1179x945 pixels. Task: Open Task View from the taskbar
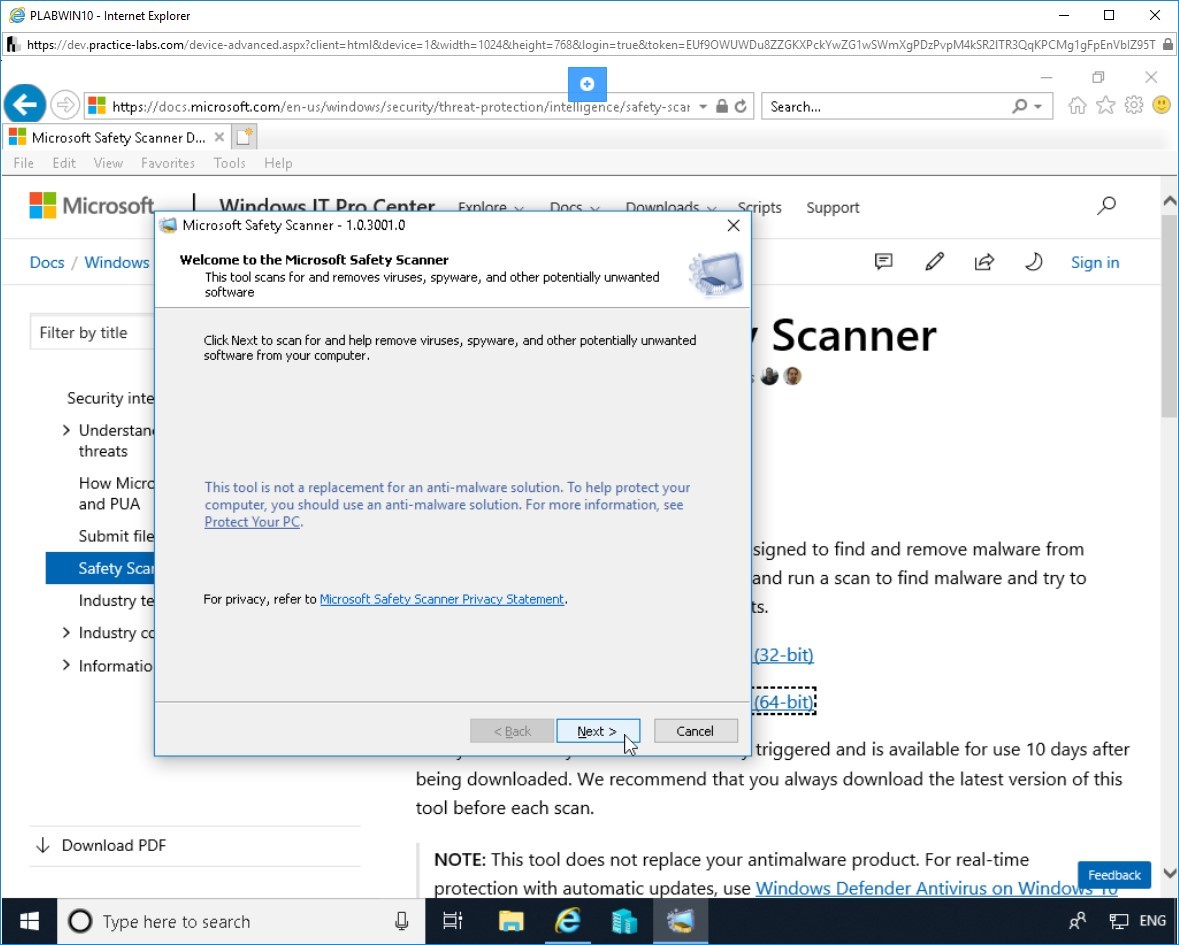click(x=453, y=921)
